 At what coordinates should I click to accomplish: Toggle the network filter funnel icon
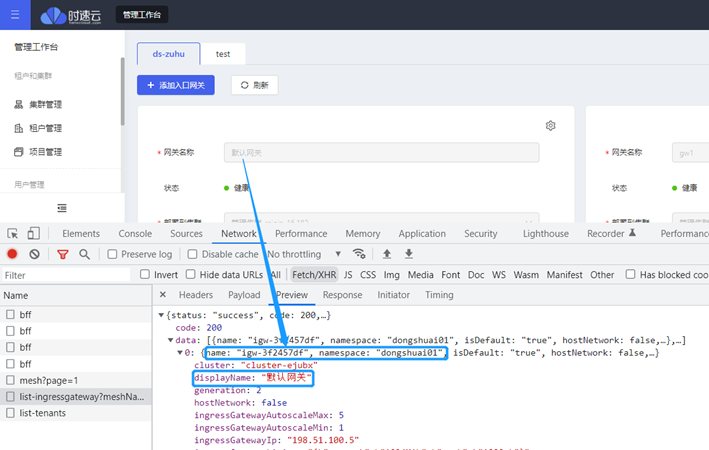pos(63,254)
